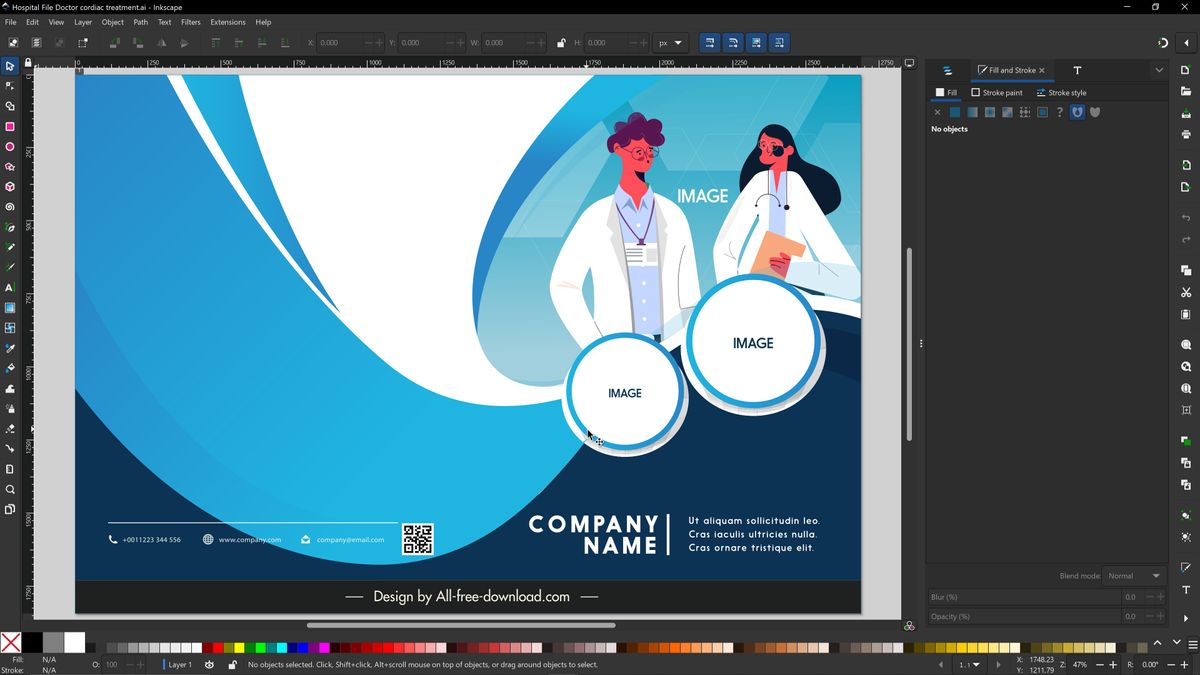Select the Star tool
Viewport: 1200px width, 675px height.
(12, 166)
